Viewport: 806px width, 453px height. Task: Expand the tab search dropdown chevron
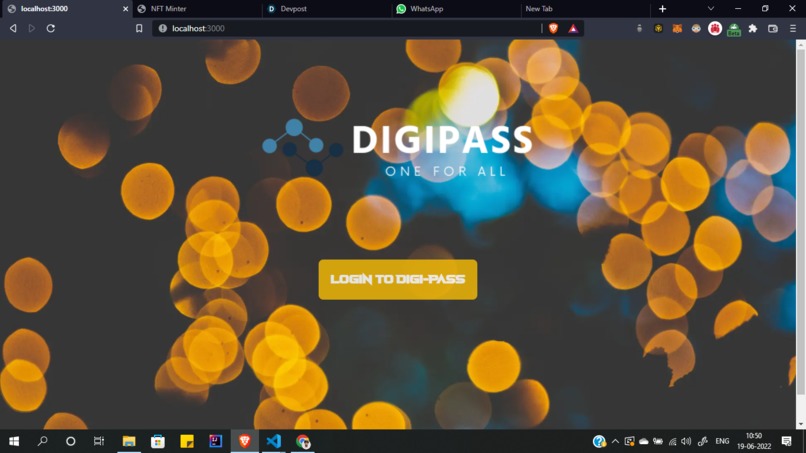[x=710, y=9]
